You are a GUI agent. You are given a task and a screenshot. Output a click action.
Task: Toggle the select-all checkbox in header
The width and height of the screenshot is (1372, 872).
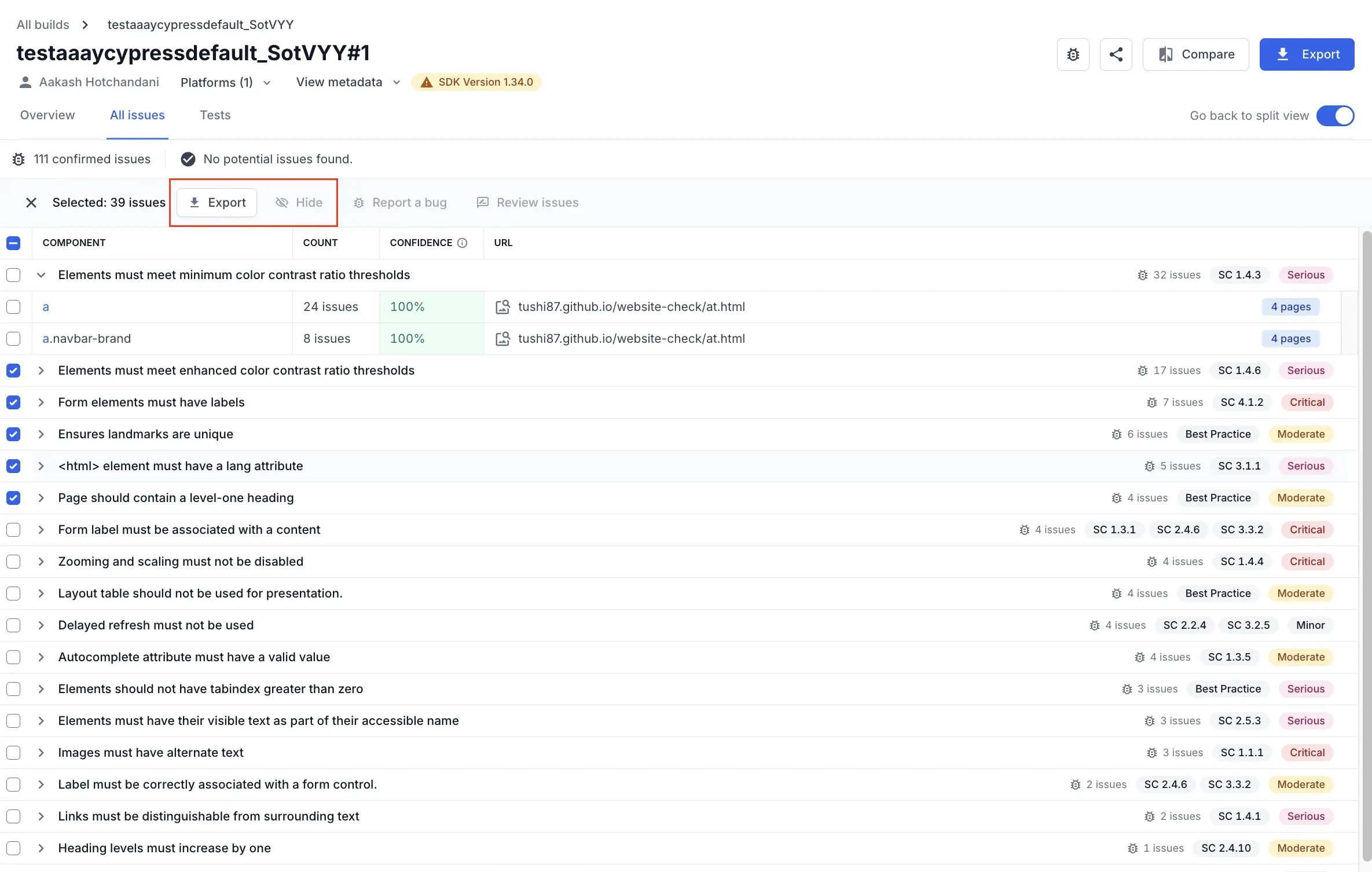(x=13, y=243)
